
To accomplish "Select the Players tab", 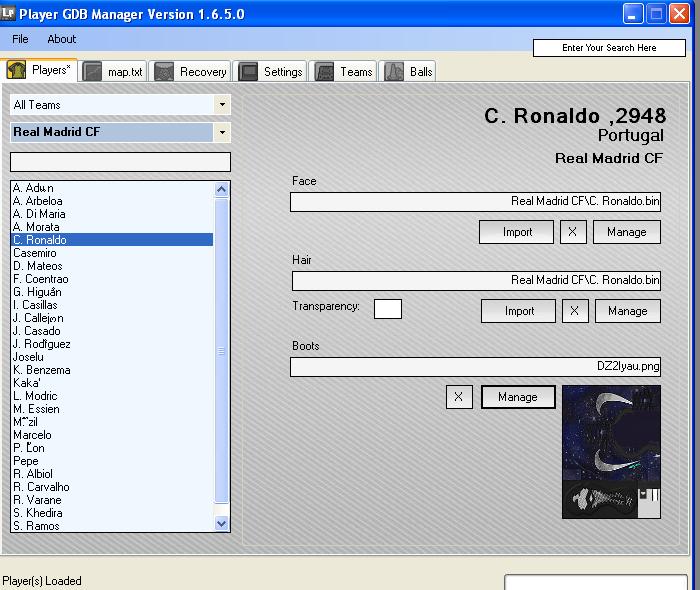I will pos(39,70).
